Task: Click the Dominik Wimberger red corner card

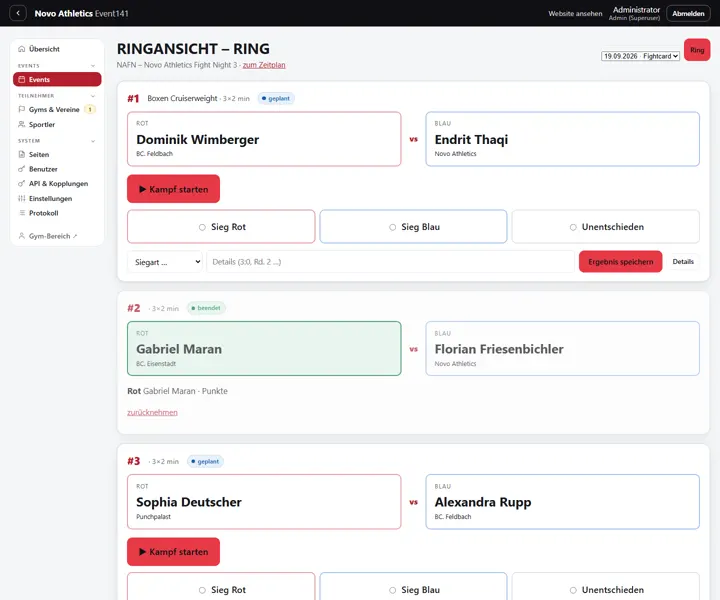Action: click(x=264, y=139)
